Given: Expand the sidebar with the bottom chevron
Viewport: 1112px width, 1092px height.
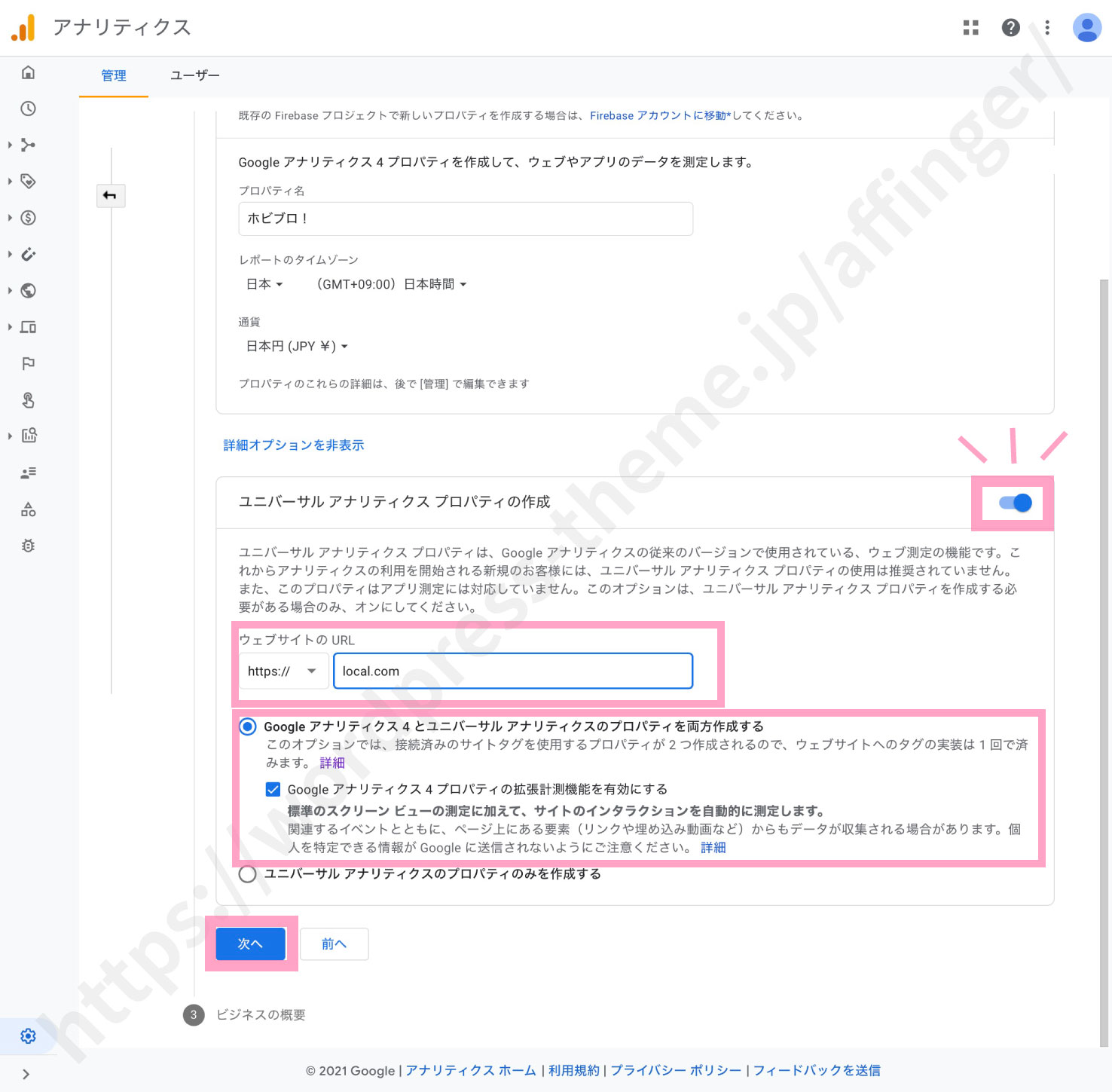Looking at the screenshot, I should (x=26, y=1074).
